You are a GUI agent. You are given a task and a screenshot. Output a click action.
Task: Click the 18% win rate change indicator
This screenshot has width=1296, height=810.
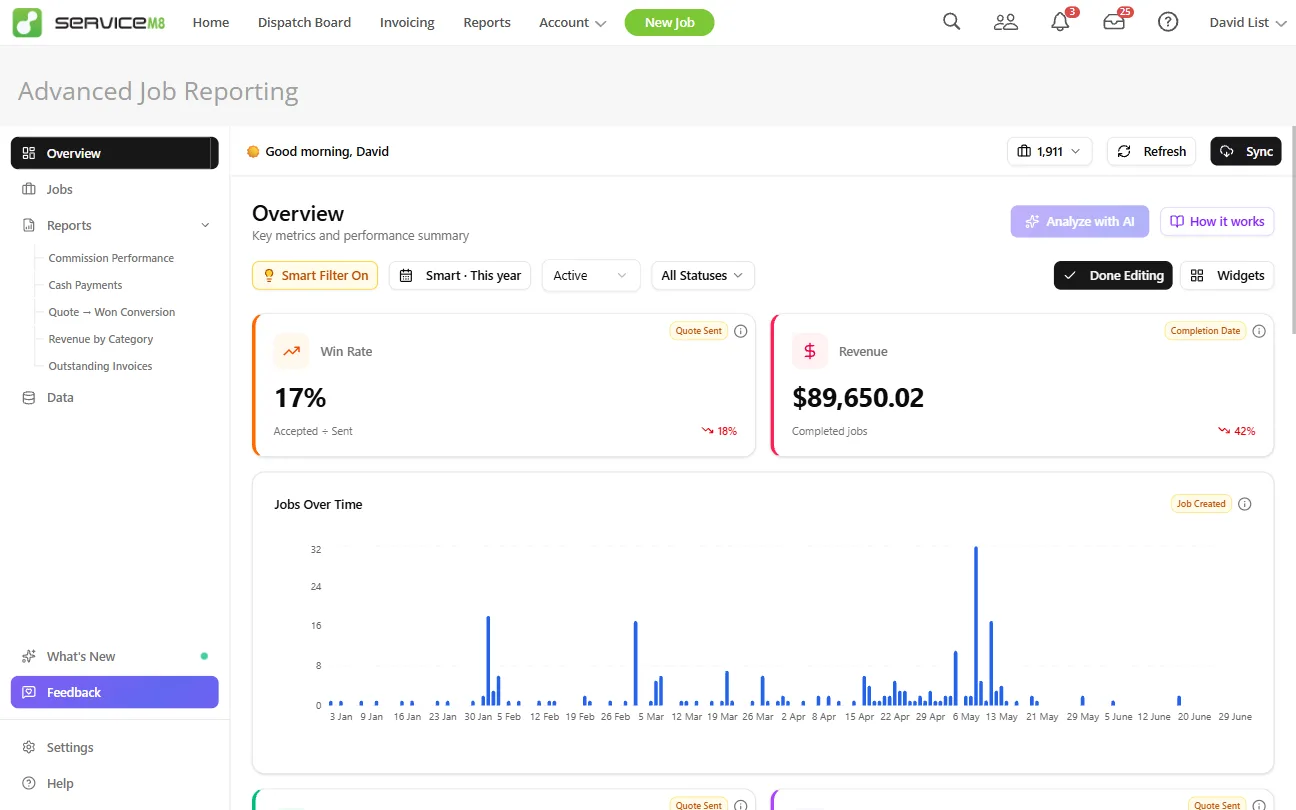(x=719, y=431)
